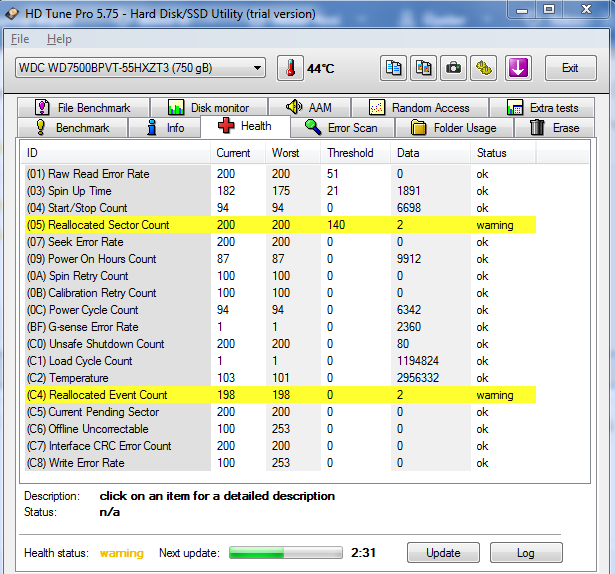The height and width of the screenshot is (574, 615).
Task: Click the 2:31 countdown timer
Action: click(363, 553)
